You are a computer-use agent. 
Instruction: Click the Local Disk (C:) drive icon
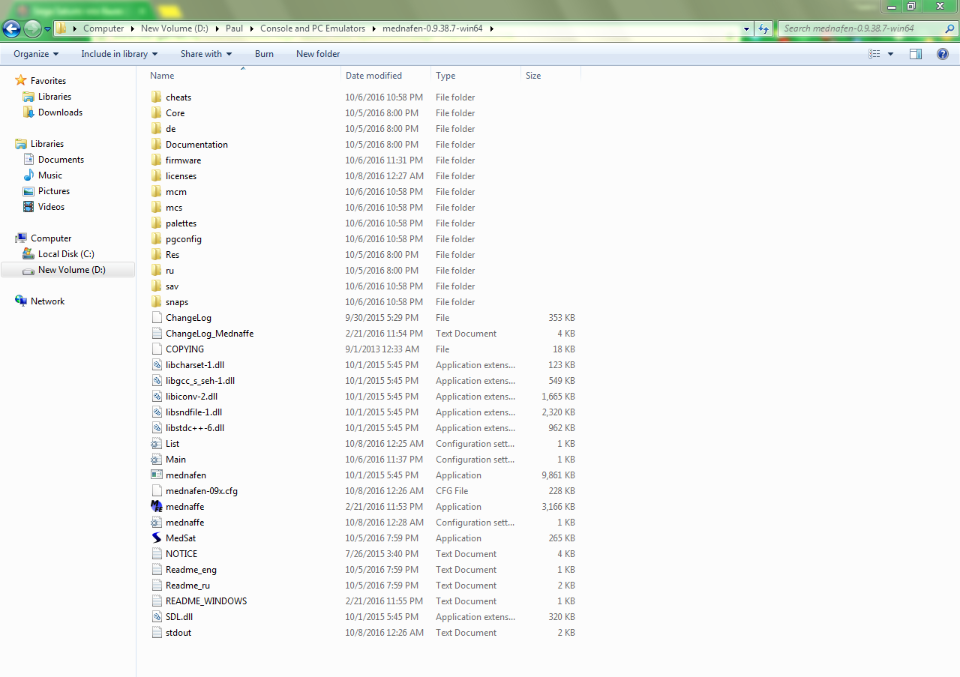(x=28, y=253)
